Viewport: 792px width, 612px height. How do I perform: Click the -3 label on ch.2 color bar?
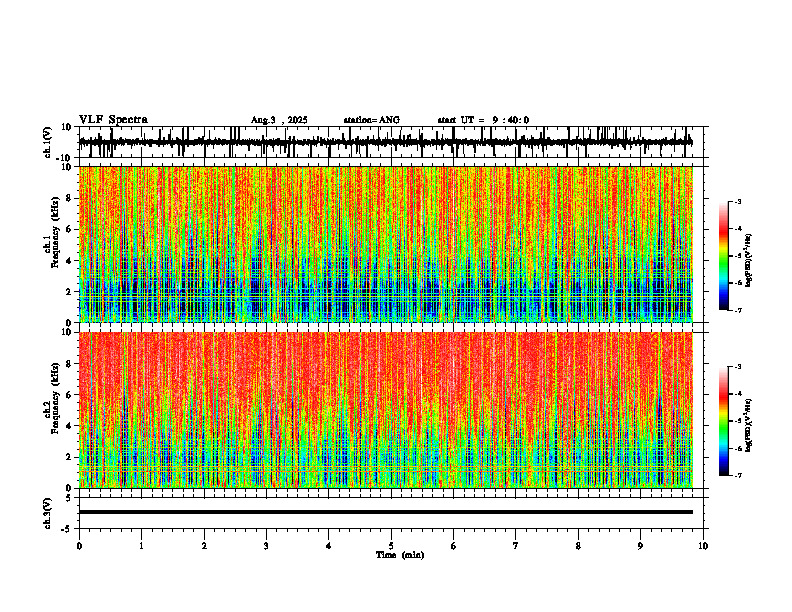pos(738,367)
